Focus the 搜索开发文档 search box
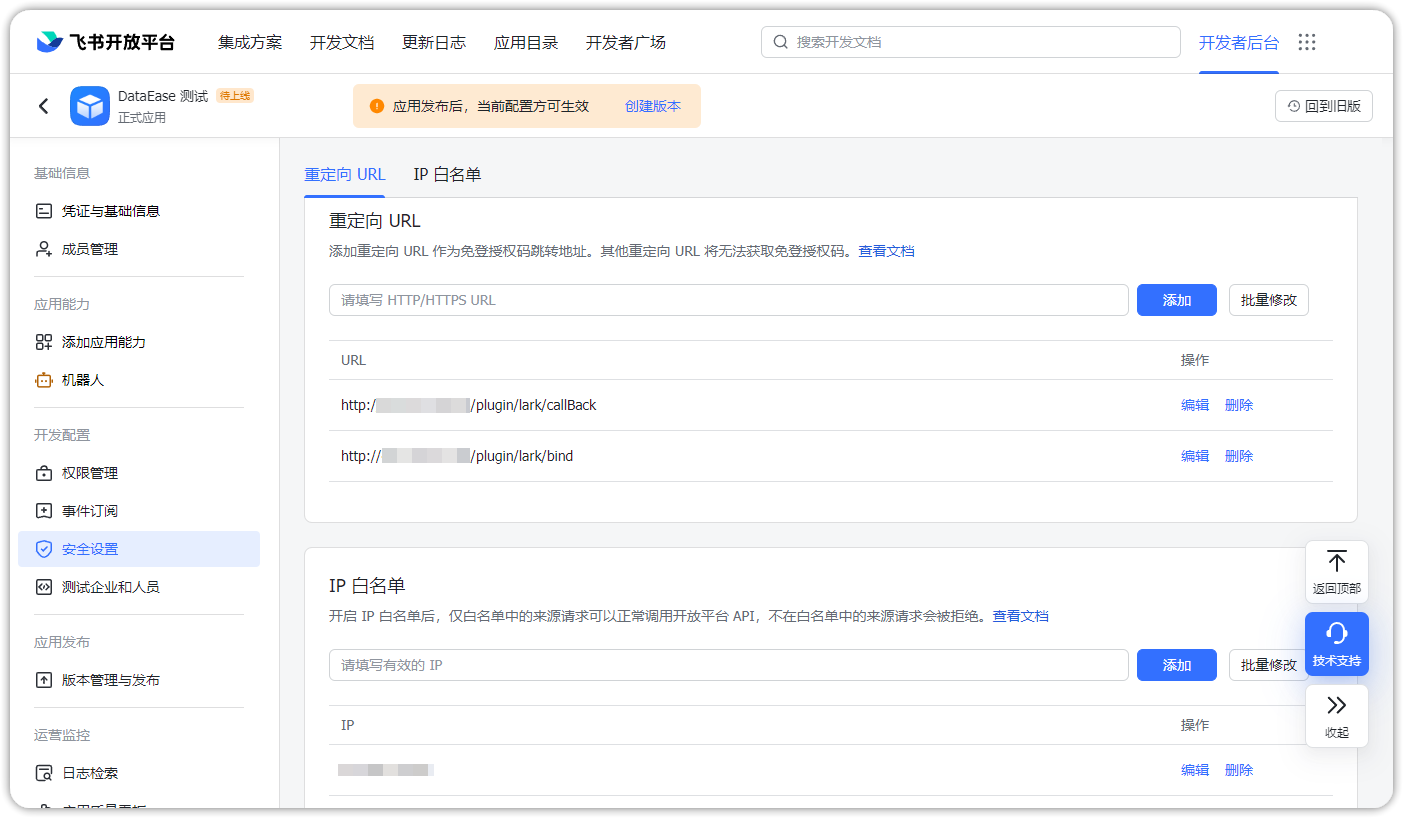The height and width of the screenshot is (818, 1403). click(x=971, y=42)
